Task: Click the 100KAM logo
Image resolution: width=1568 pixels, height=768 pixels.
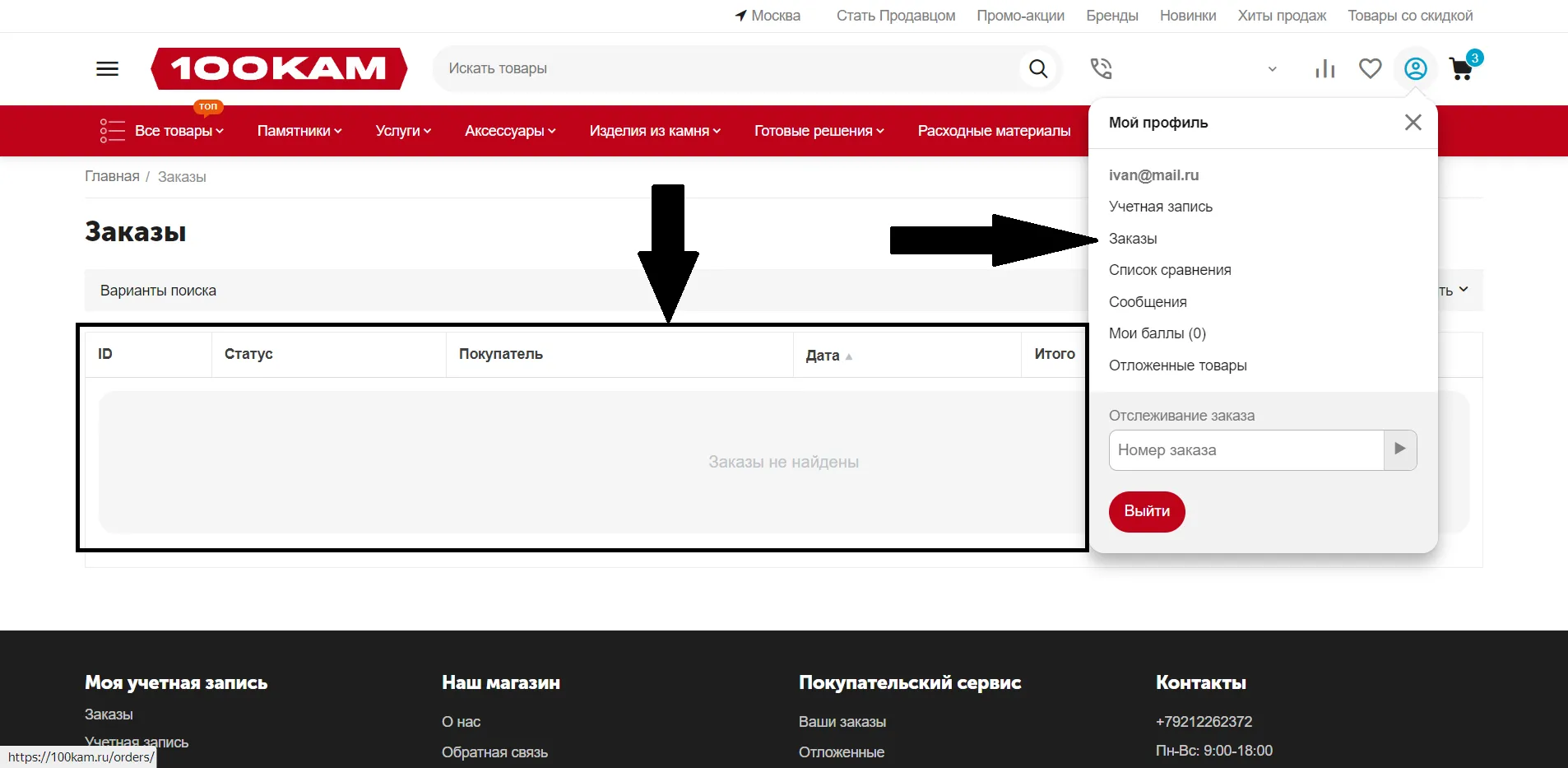Action: (279, 68)
